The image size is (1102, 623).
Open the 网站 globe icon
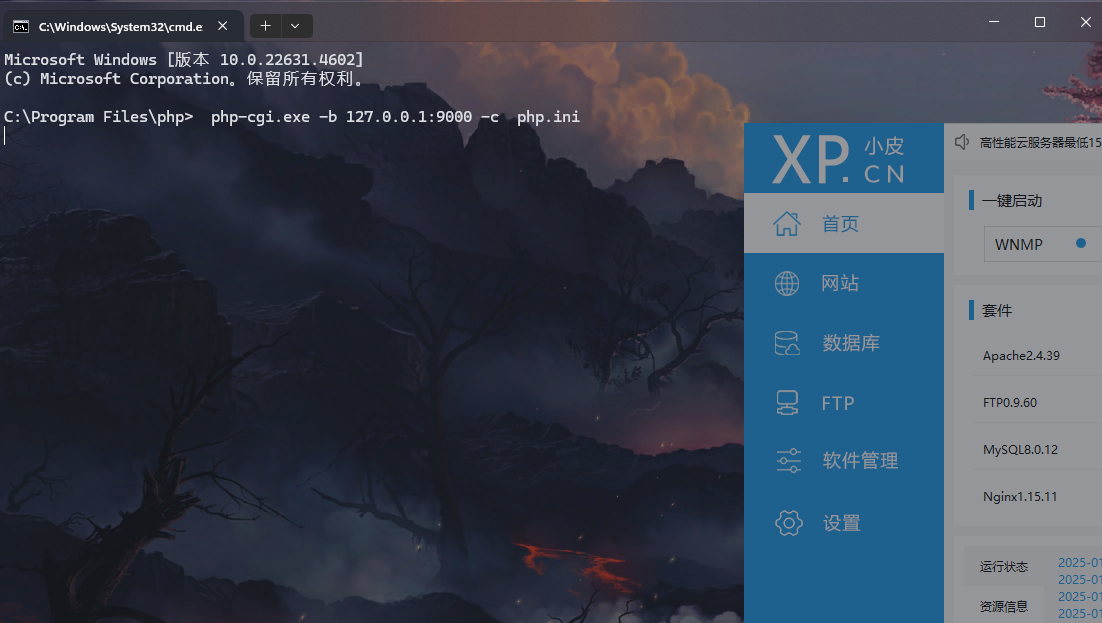[x=787, y=284]
